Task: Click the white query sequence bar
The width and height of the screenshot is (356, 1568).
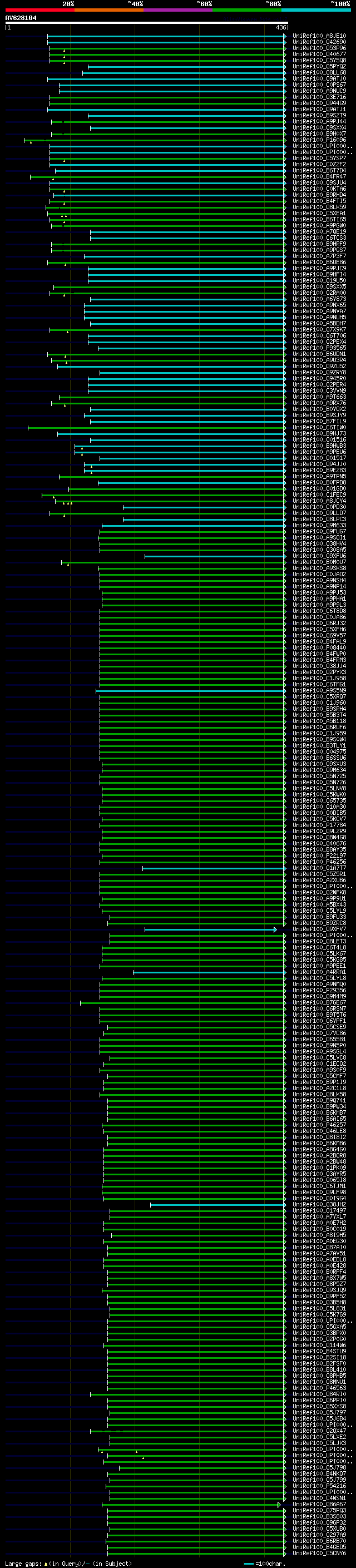Action: click(x=147, y=22)
